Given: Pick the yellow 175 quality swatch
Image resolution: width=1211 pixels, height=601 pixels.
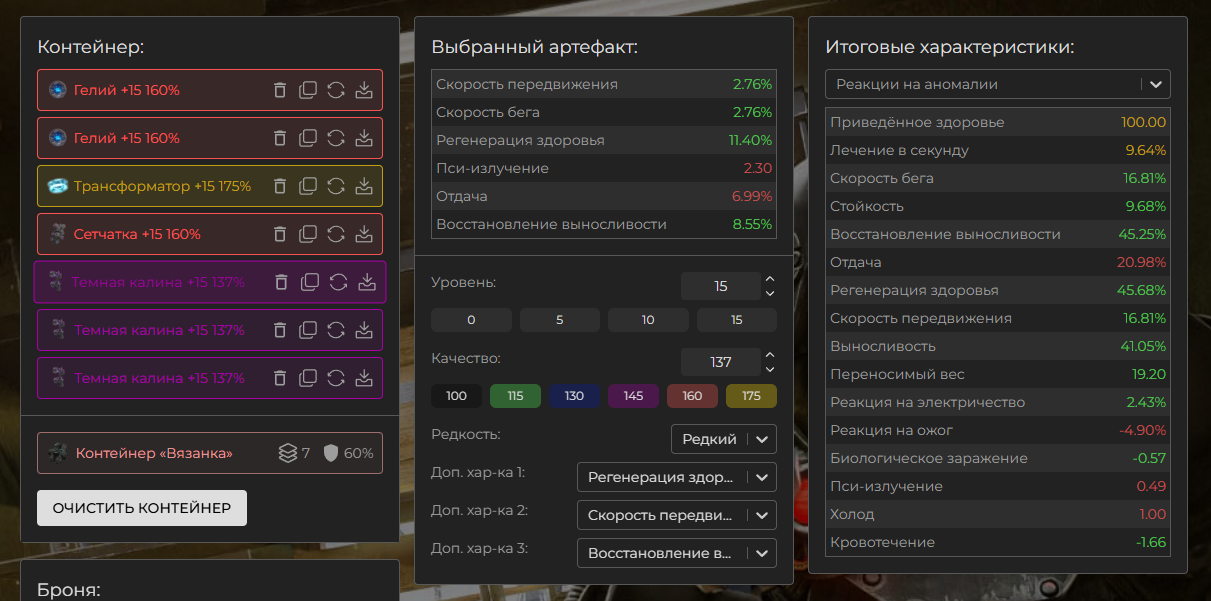Looking at the screenshot, I should click(751, 396).
